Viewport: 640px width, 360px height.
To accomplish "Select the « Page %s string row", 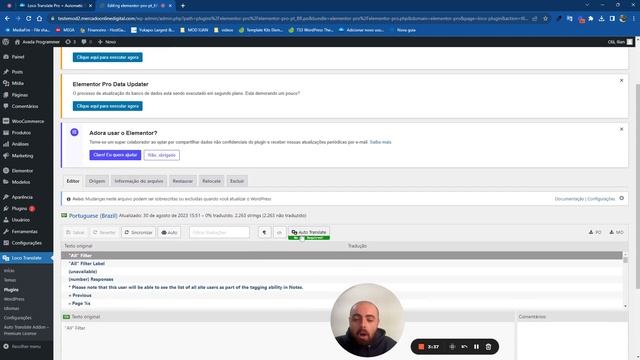I will point(342,303).
